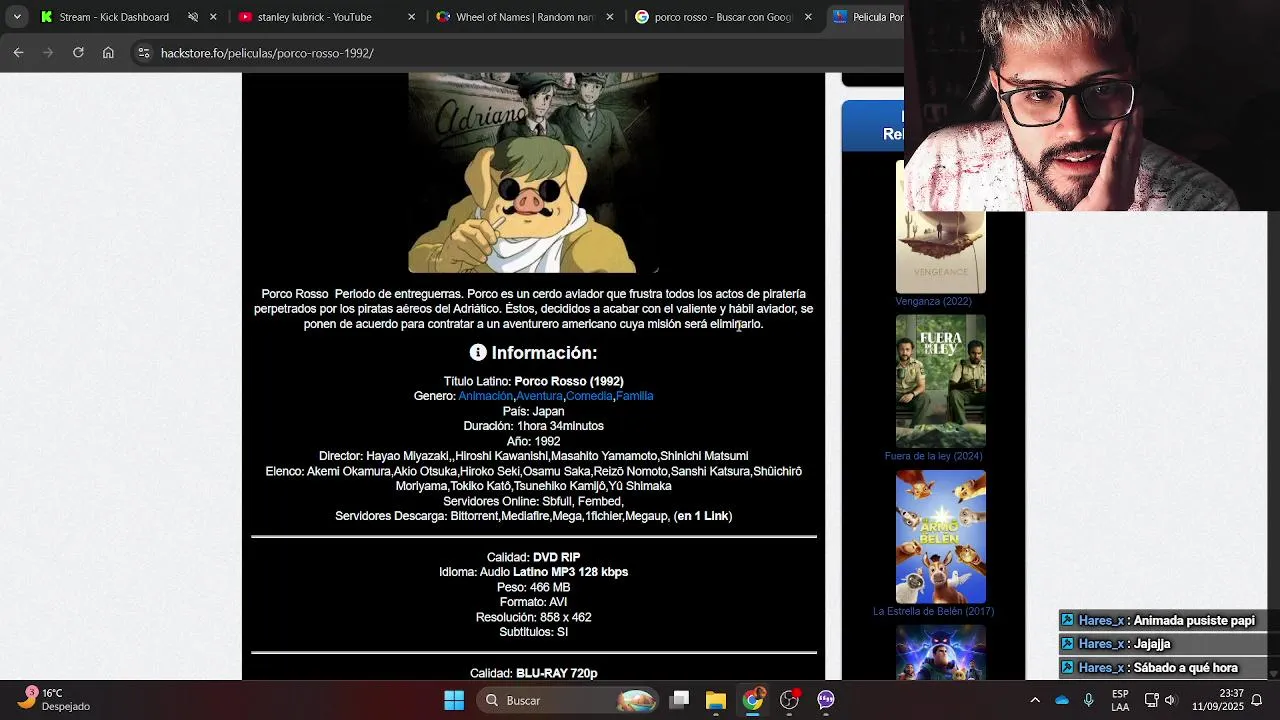The height and width of the screenshot is (720, 1280).
Task: Click the Porco Rosso movie poster image
Action: (533, 172)
